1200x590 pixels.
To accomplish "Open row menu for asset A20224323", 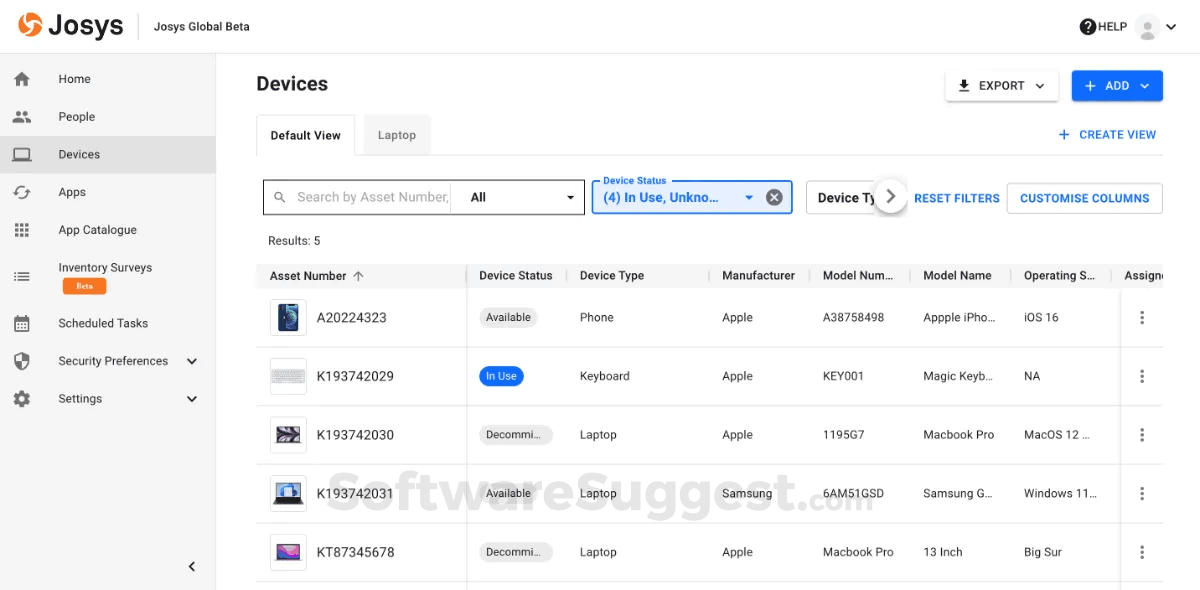I will point(1142,318).
